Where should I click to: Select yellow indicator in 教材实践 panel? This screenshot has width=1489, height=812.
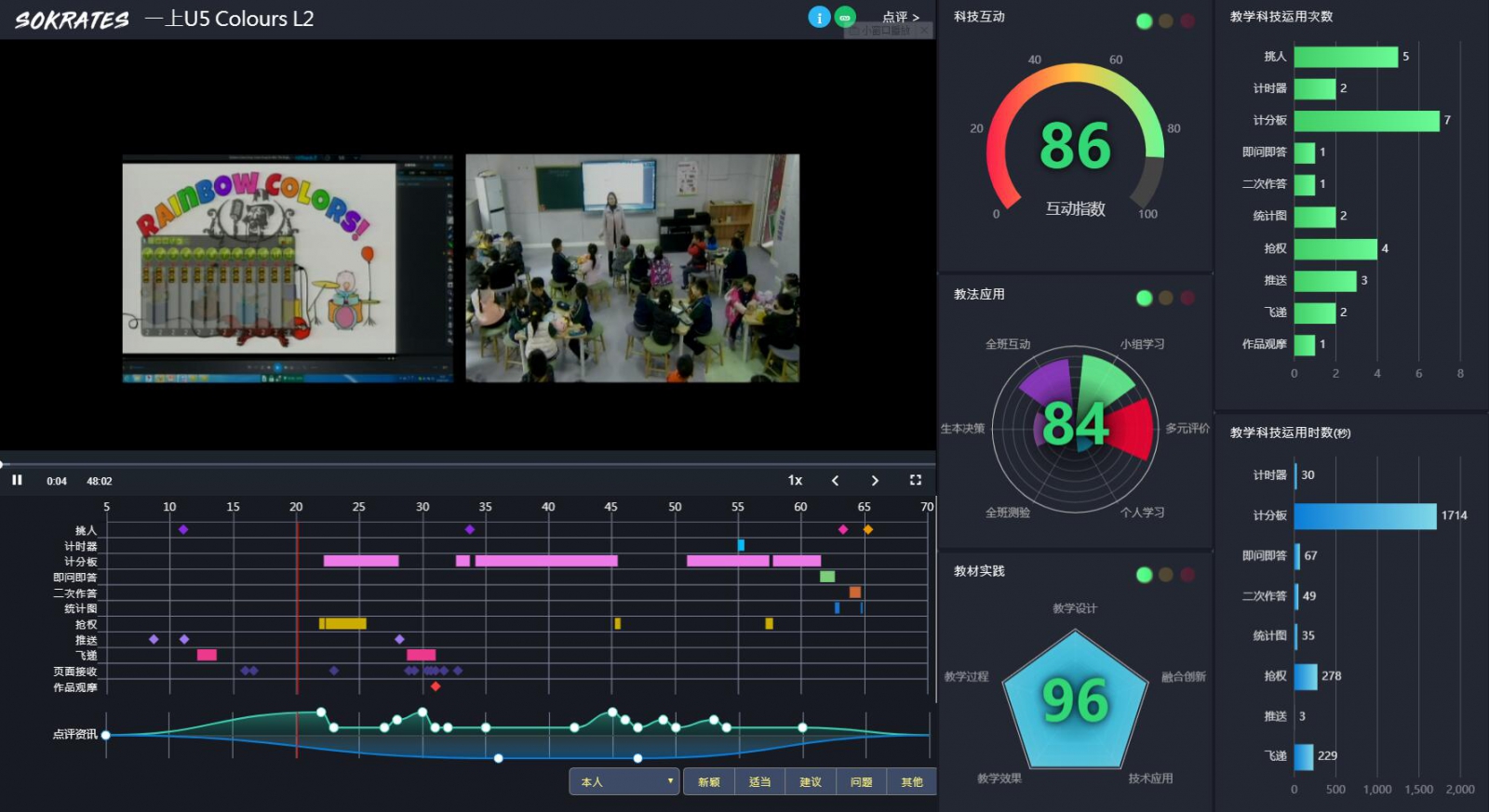1166,575
